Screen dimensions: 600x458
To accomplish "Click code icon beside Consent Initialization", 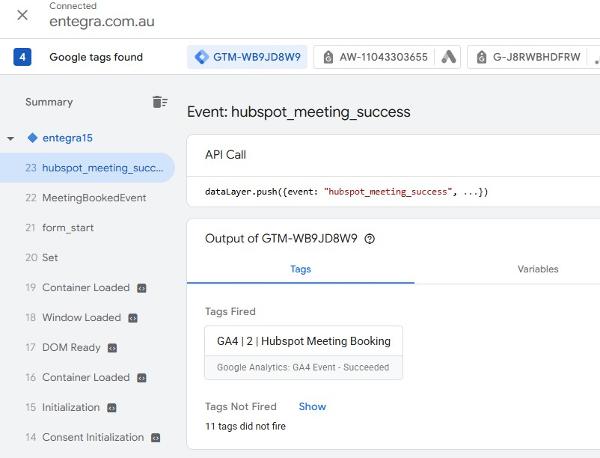I will pos(153,438).
